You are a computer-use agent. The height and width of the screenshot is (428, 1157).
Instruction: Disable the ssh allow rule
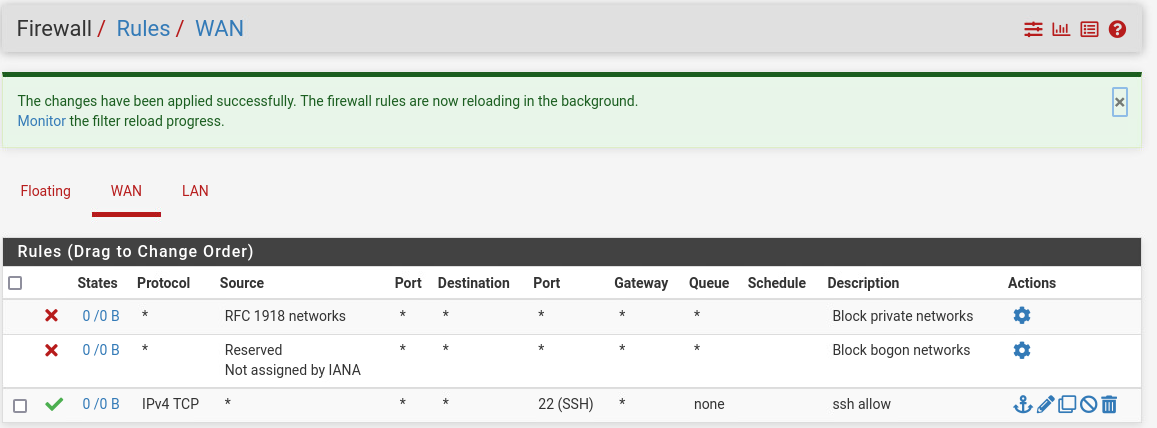tap(1088, 404)
